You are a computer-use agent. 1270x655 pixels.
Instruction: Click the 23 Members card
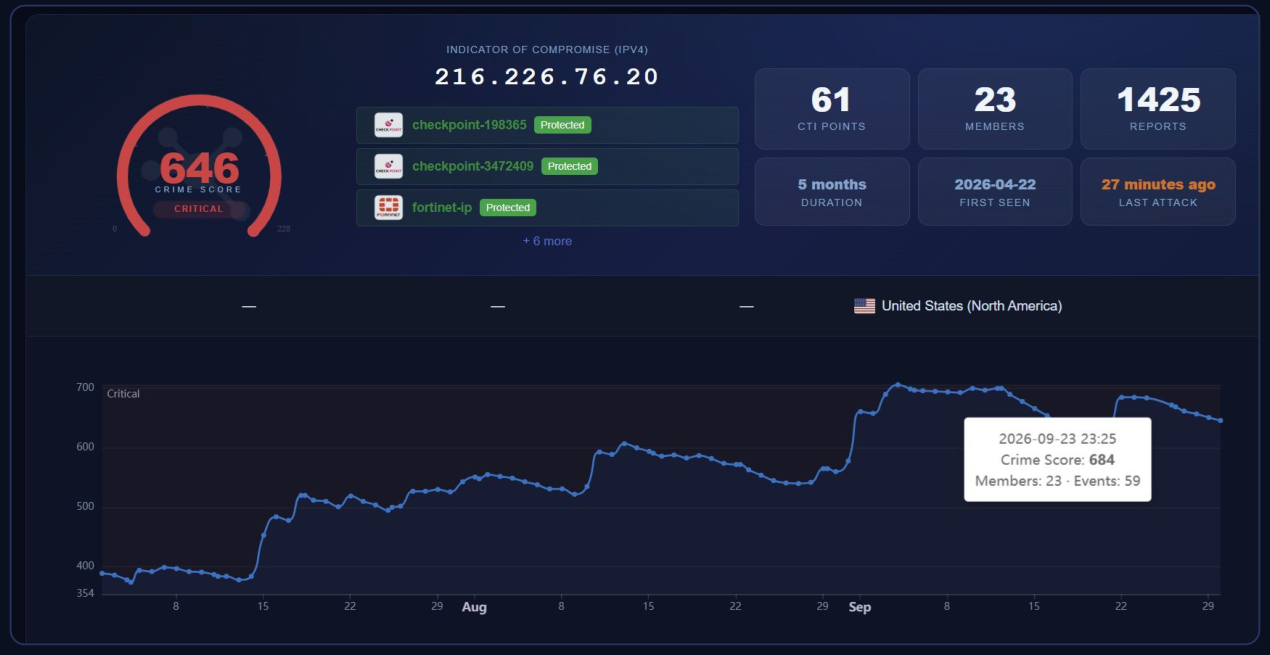tap(995, 108)
